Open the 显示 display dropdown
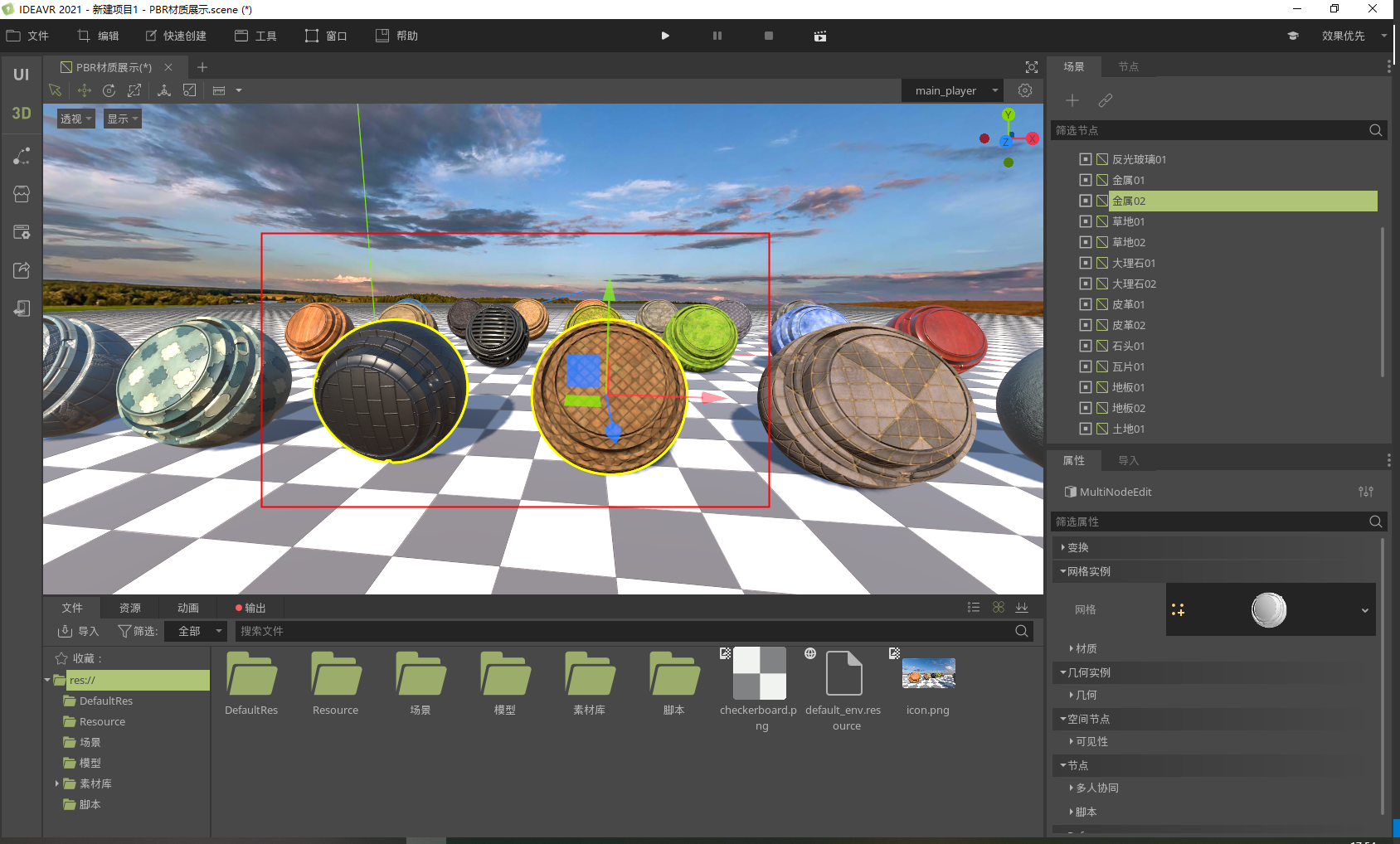The image size is (1400, 844). 122,119
